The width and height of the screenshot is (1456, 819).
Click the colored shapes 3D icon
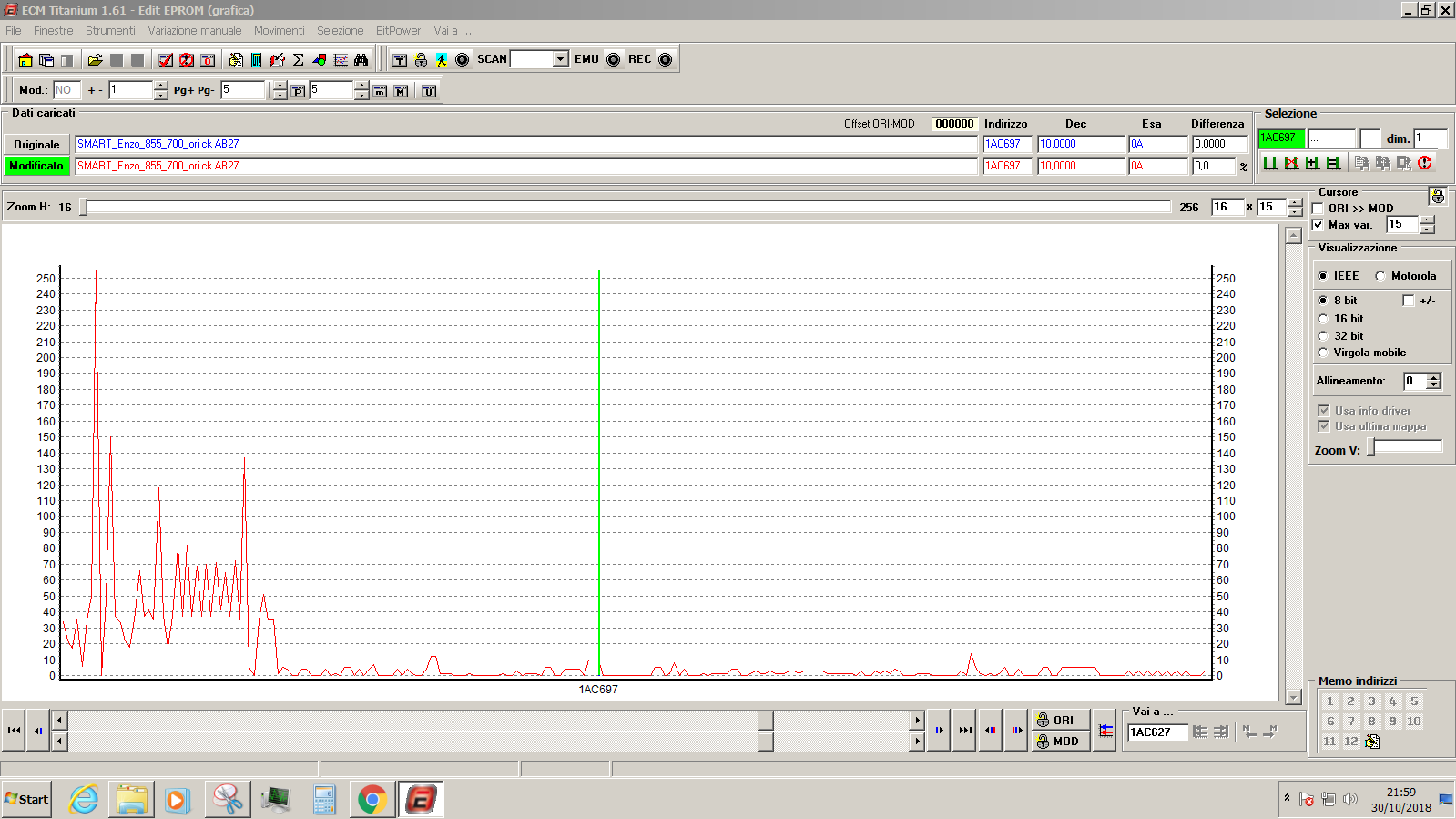(320, 60)
